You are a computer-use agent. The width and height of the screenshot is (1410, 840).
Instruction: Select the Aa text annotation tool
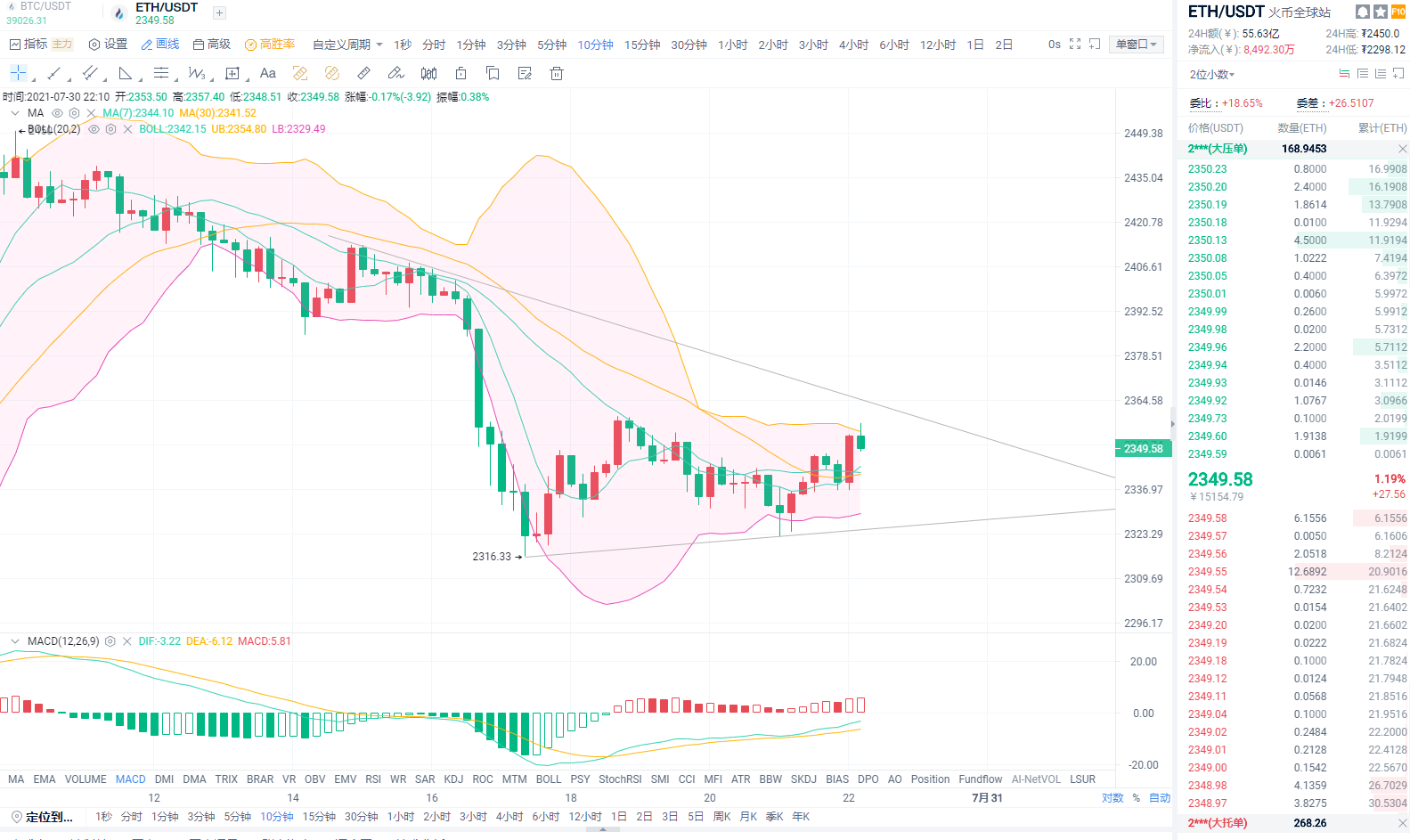[268, 73]
